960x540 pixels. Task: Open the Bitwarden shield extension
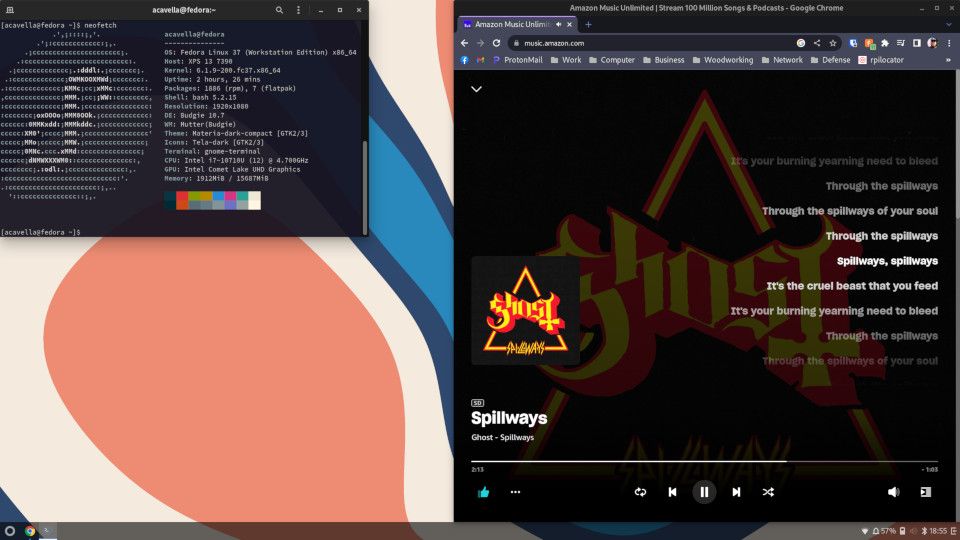coord(853,43)
